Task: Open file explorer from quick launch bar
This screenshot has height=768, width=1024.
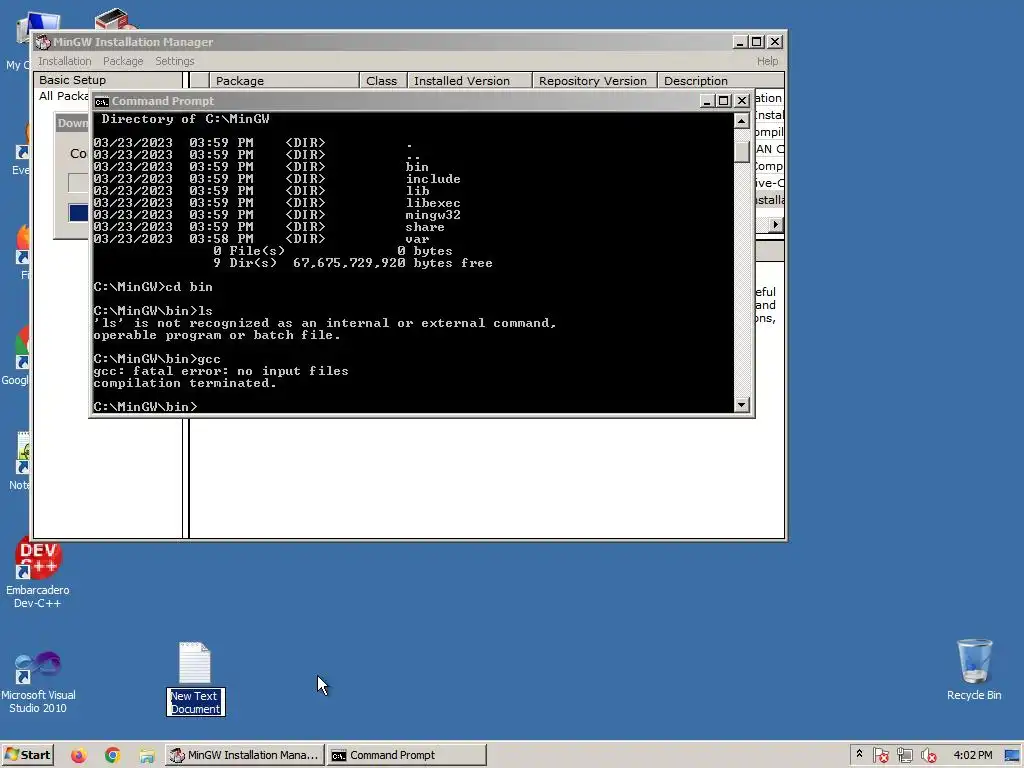Action: click(147, 756)
